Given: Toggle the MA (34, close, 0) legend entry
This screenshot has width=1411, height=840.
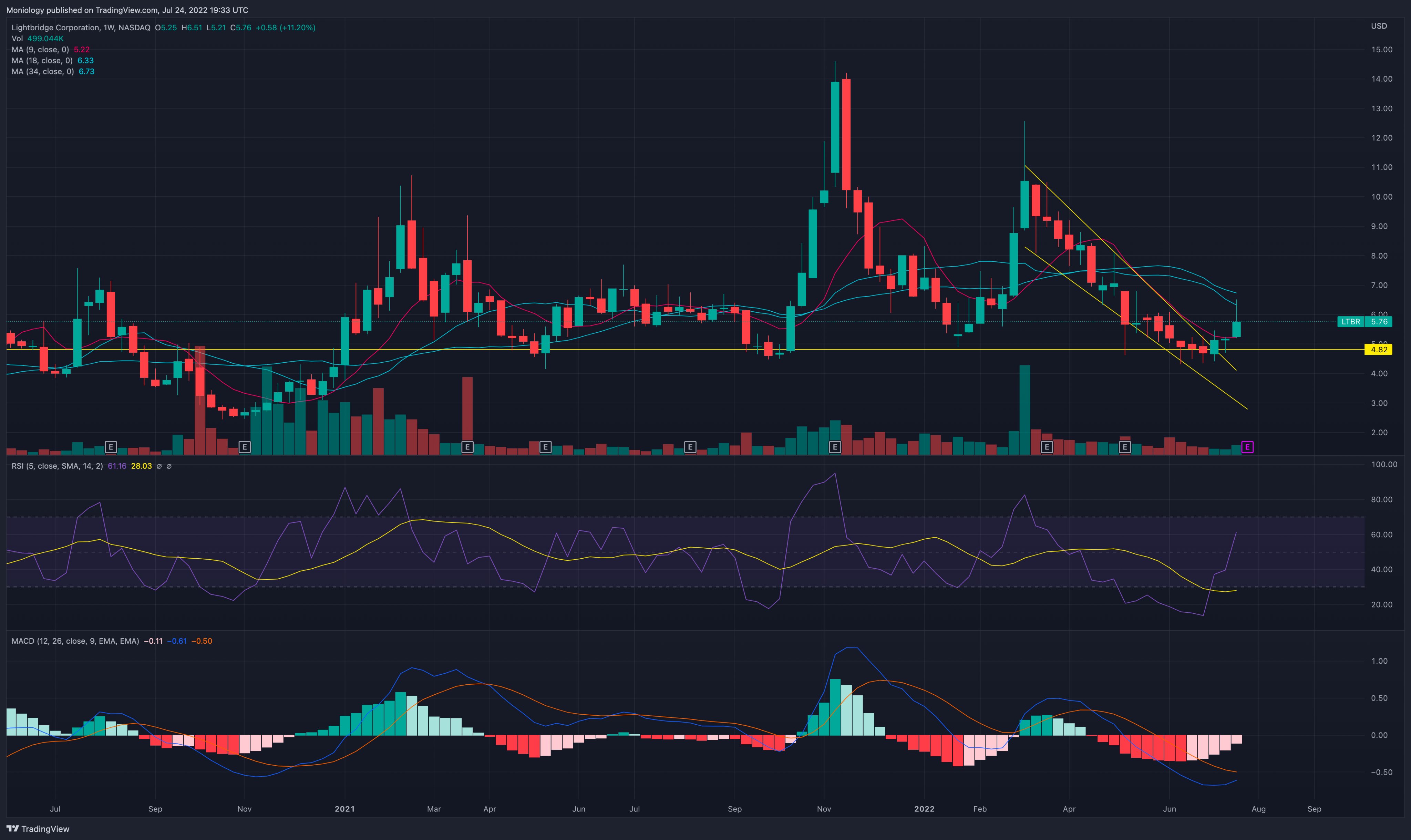Looking at the screenshot, I should 42,71.
